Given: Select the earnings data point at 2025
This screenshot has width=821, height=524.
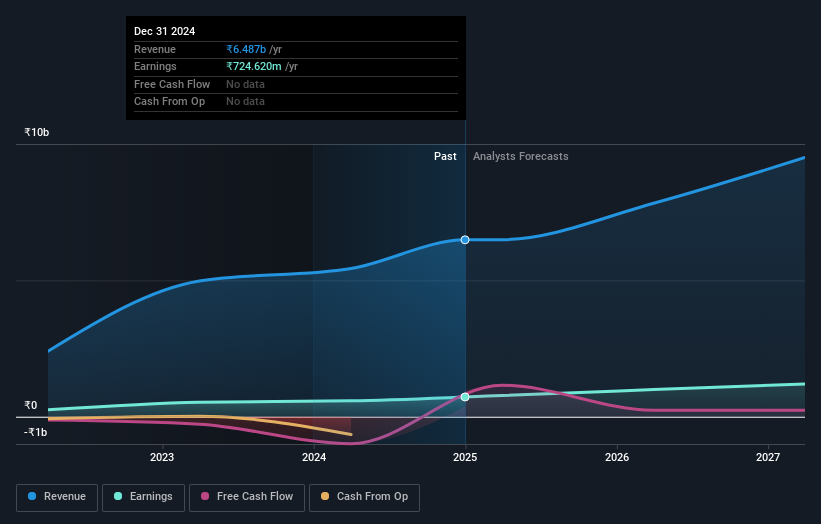Looking at the screenshot, I should [x=465, y=397].
